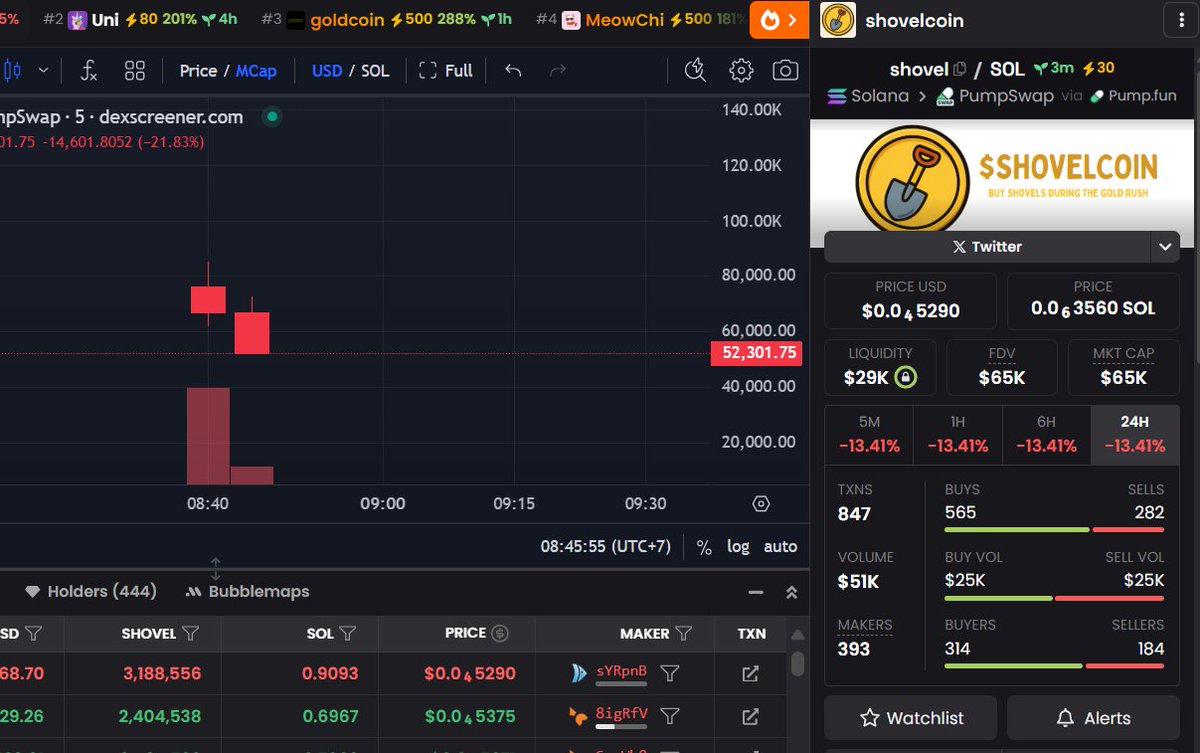The height and width of the screenshot is (753, 1200).
Task: Open transaction link for sYRpnB row
Action: tap(750, 674)
